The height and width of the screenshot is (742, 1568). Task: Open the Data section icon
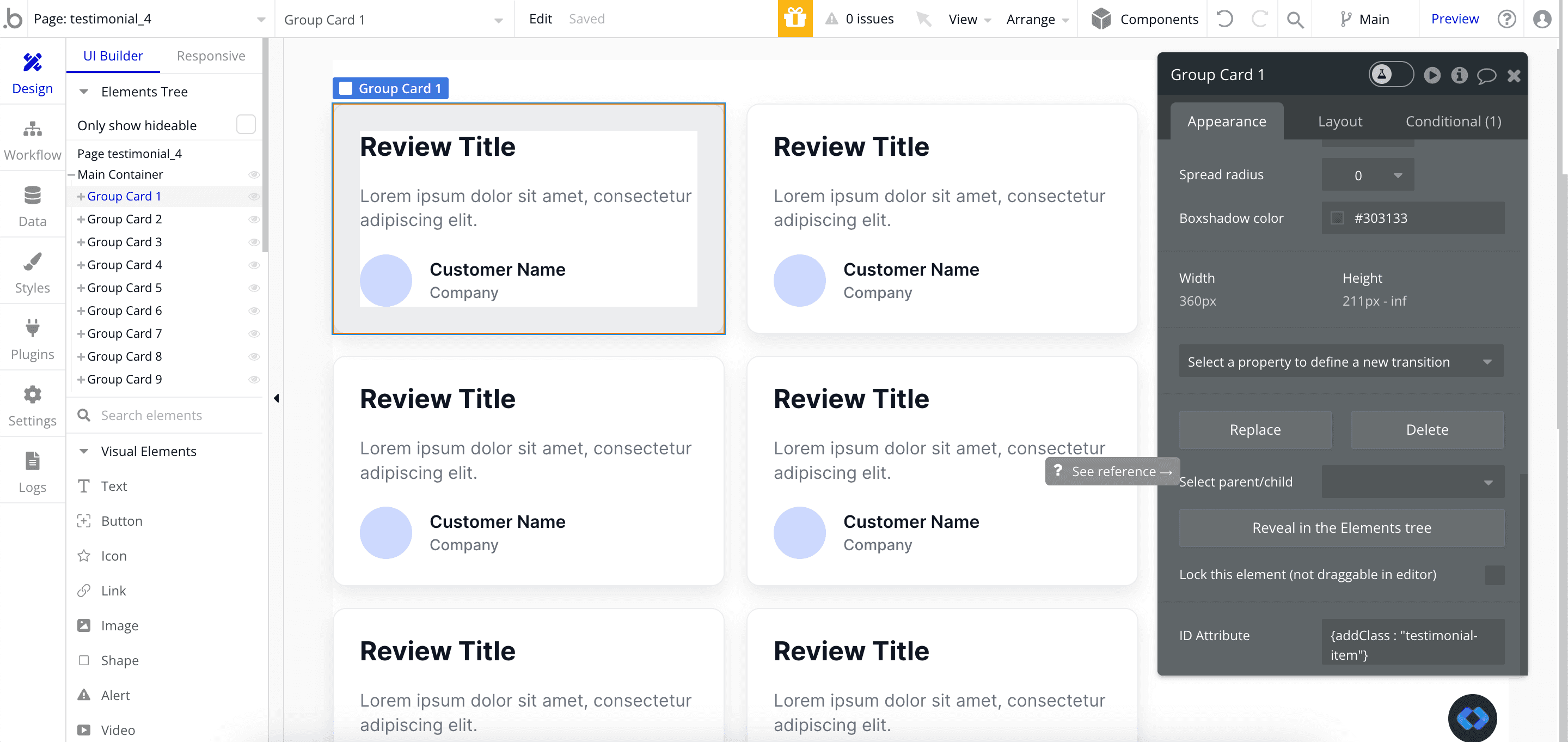pyautogui.click(x=32, y=196)
